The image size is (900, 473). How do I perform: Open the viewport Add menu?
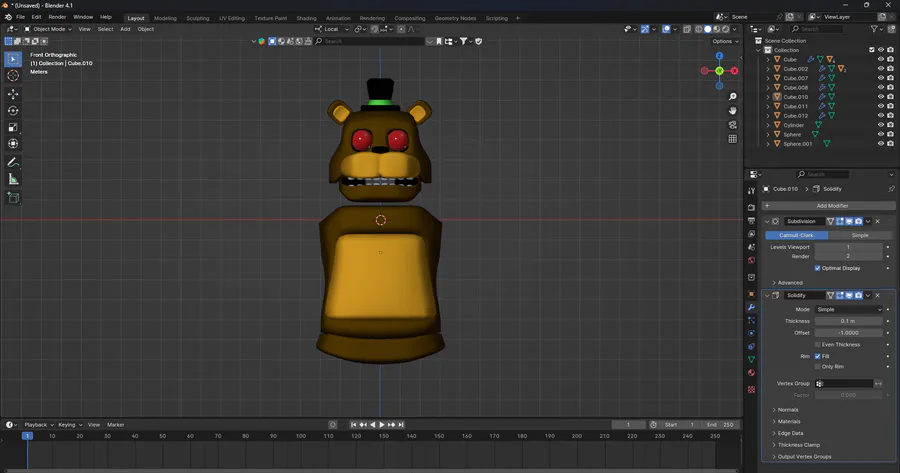(x=125, y=29)
